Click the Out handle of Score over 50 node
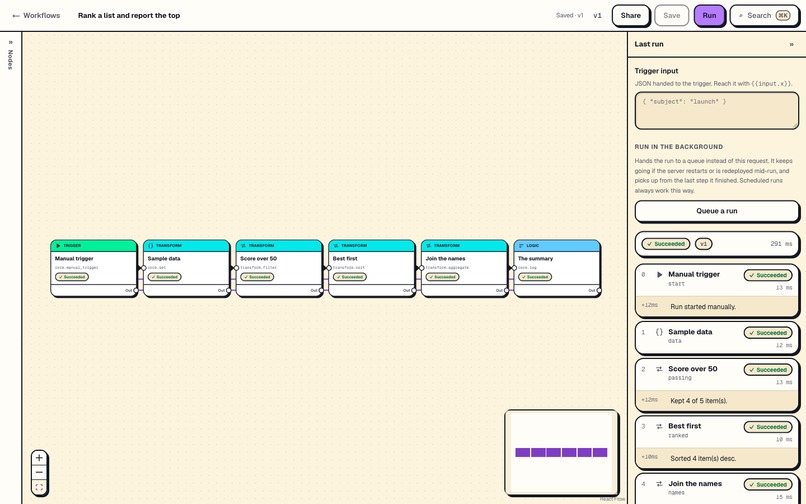The image size is (806, 504). coord(321,291)
